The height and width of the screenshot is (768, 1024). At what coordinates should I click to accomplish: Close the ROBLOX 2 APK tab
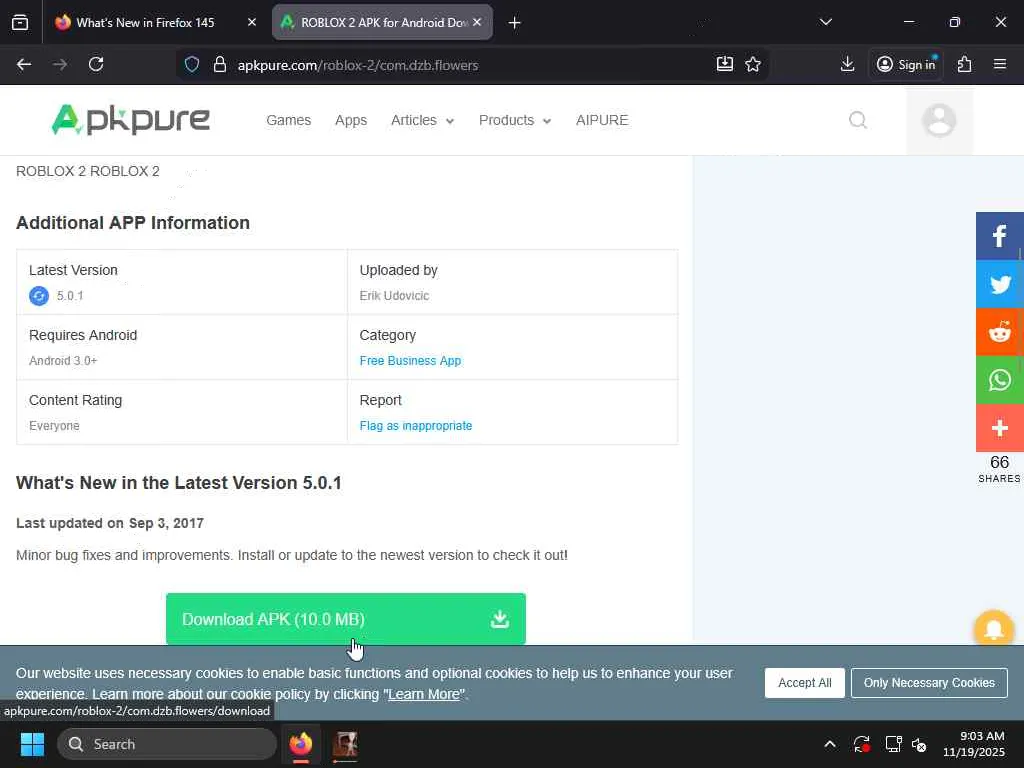(477, 23)
